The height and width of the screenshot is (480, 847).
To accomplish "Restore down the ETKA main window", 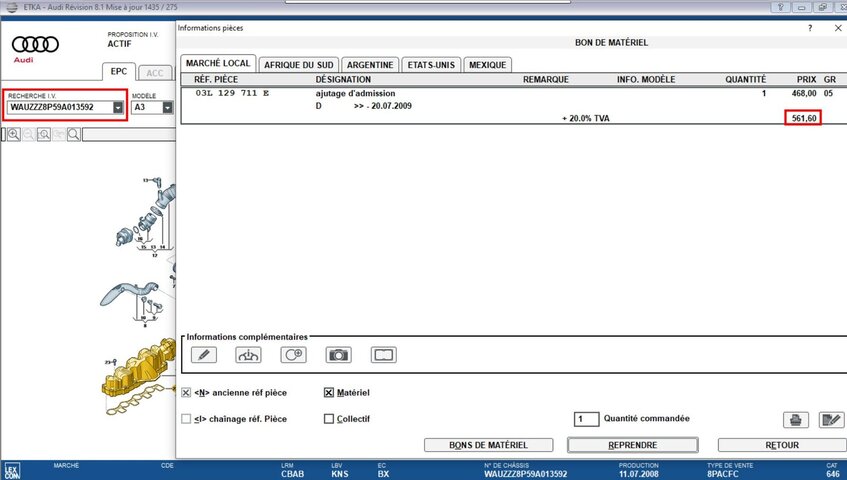I will (x=822, y=7).
